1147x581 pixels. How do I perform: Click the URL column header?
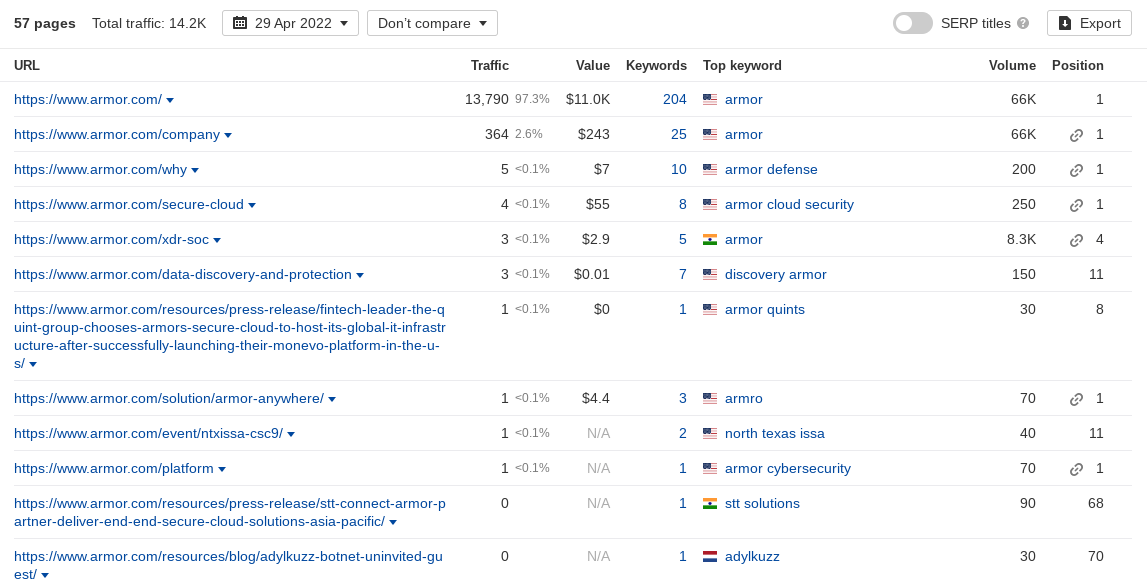[x=27, y=66]
